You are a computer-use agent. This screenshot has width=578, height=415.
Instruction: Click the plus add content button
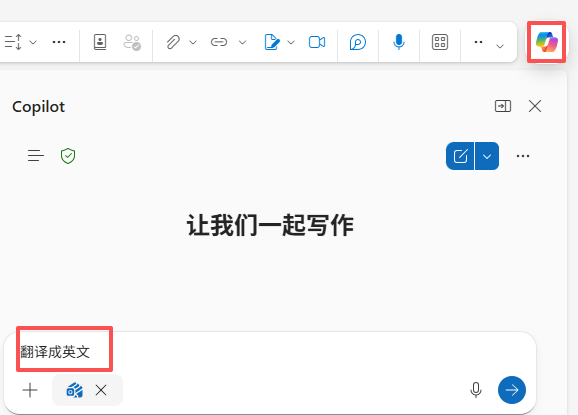[x=30, y=390]
